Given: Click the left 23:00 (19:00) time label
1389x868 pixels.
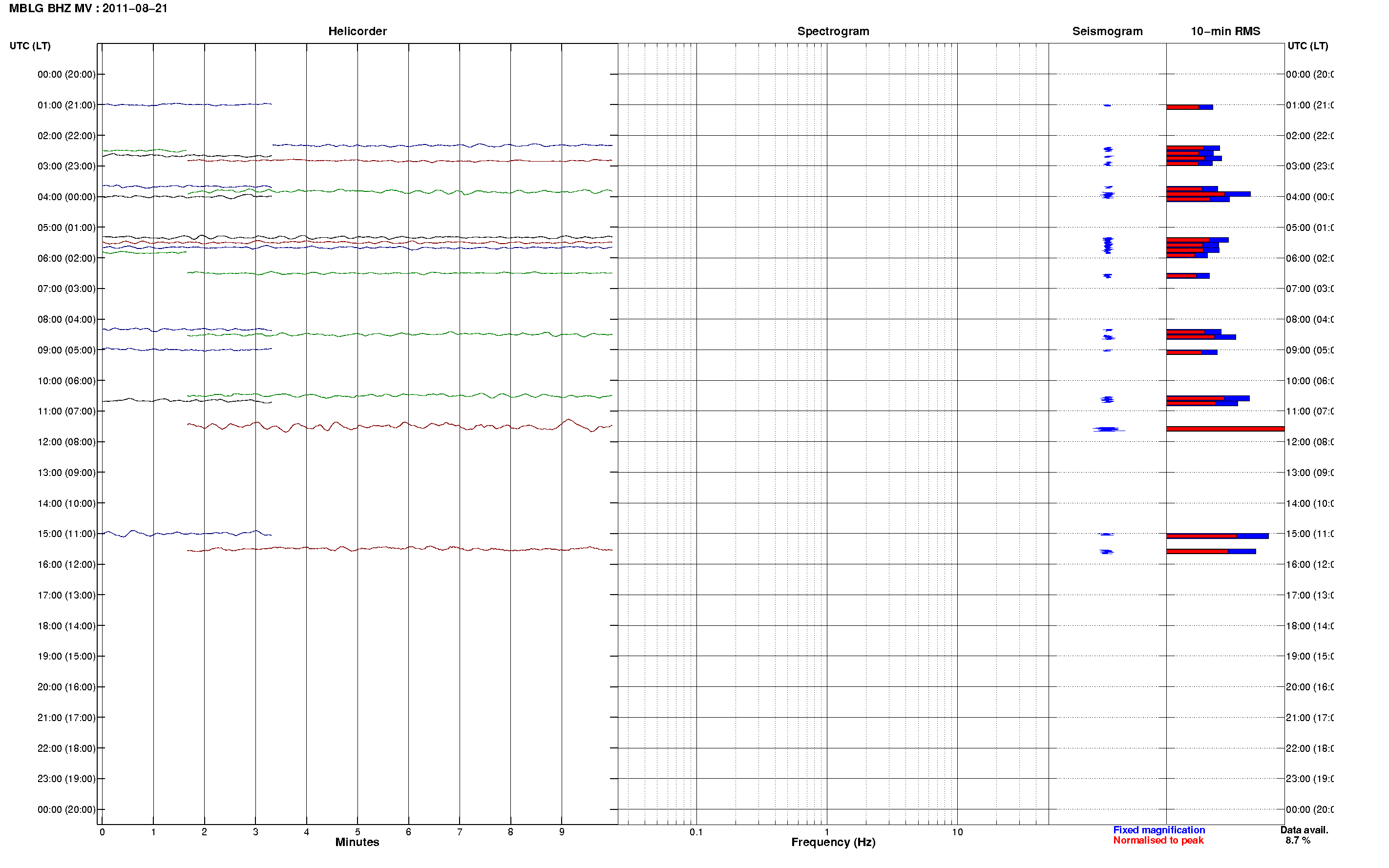Looking at the screenshot, I should point(66,779).
